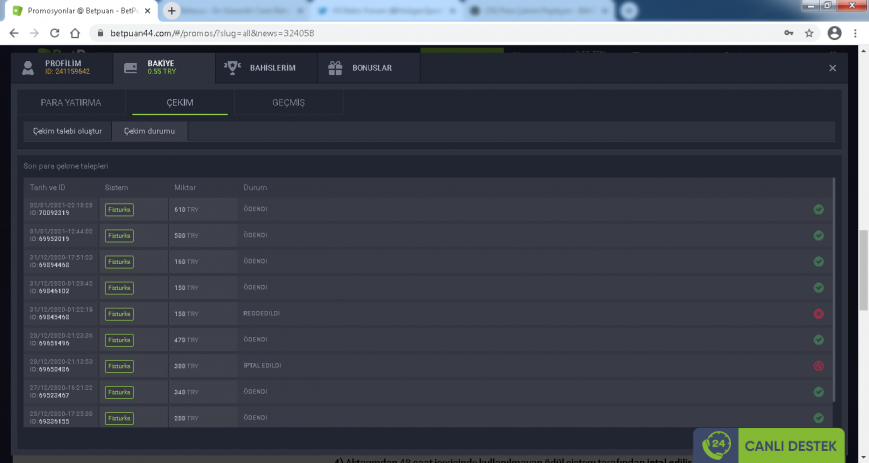869x463 pixels.
Task: Click the green paid checkmark on 610 TRY row
Action: click(x=819, y=210)
